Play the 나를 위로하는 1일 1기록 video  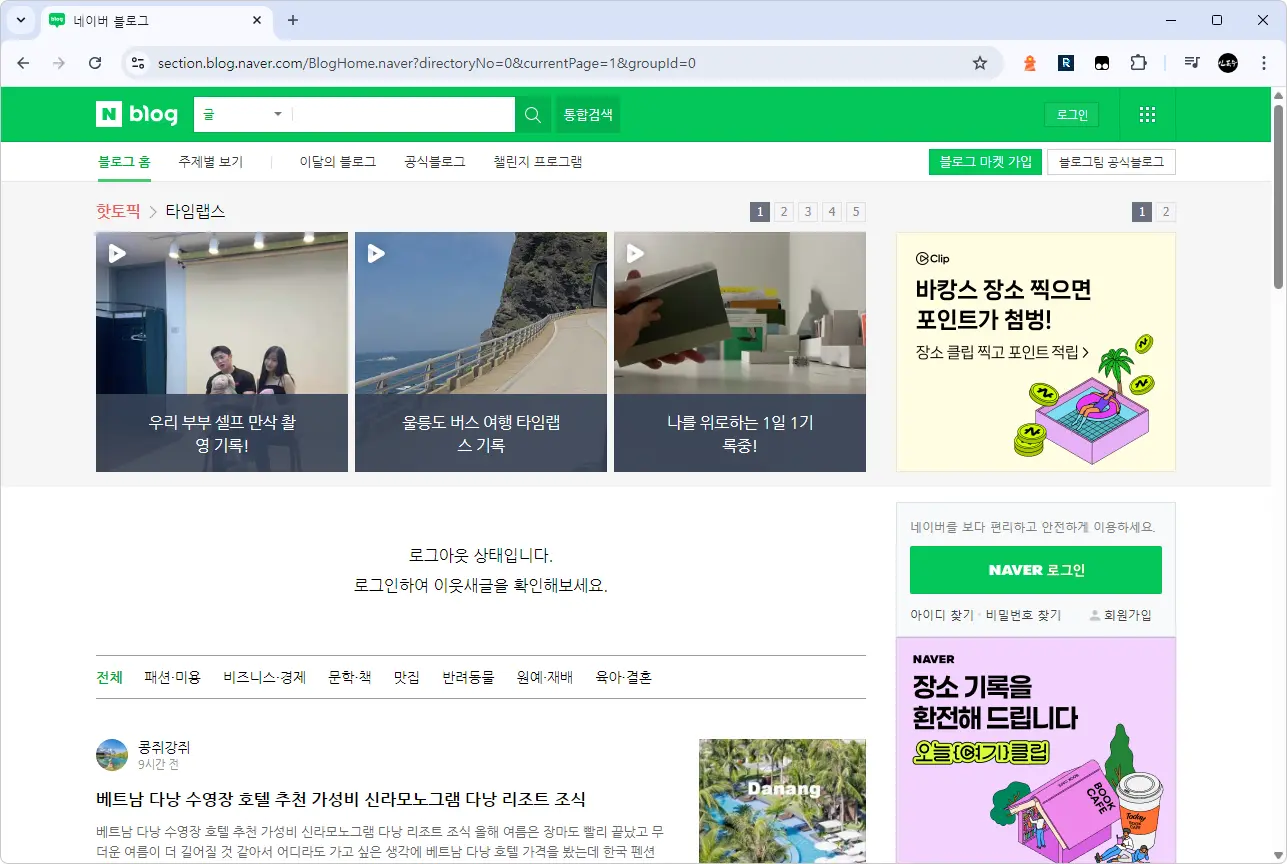pos(635,253)
